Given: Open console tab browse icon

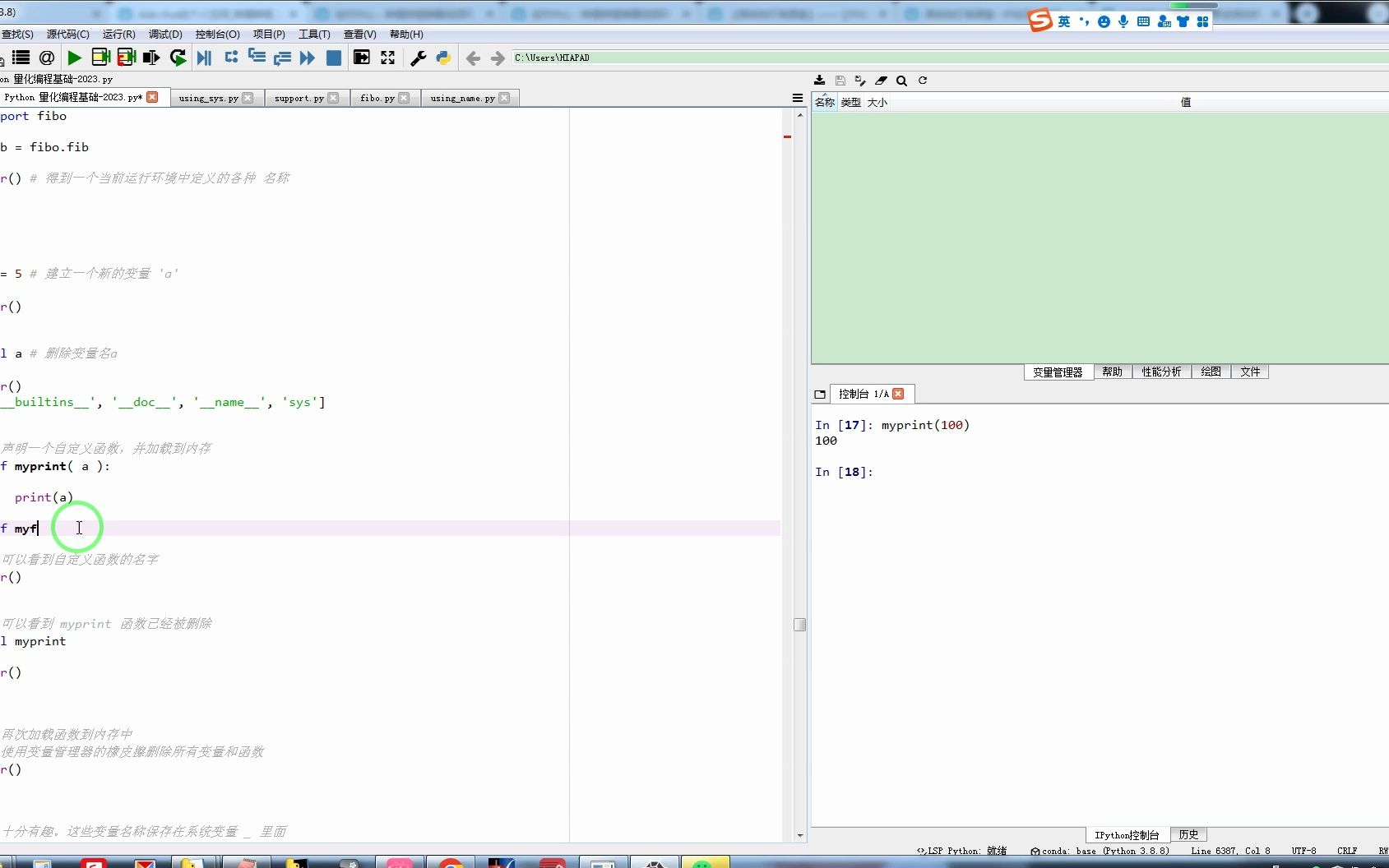Looking at the screenshot, I should pos(820,394).
